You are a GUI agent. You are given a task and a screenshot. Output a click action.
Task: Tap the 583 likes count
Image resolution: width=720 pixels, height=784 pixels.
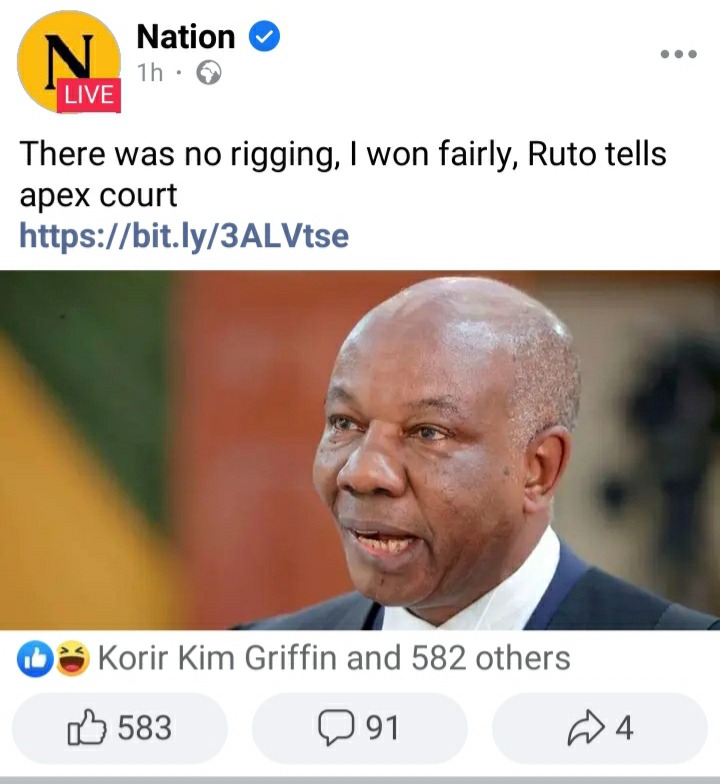144,728
